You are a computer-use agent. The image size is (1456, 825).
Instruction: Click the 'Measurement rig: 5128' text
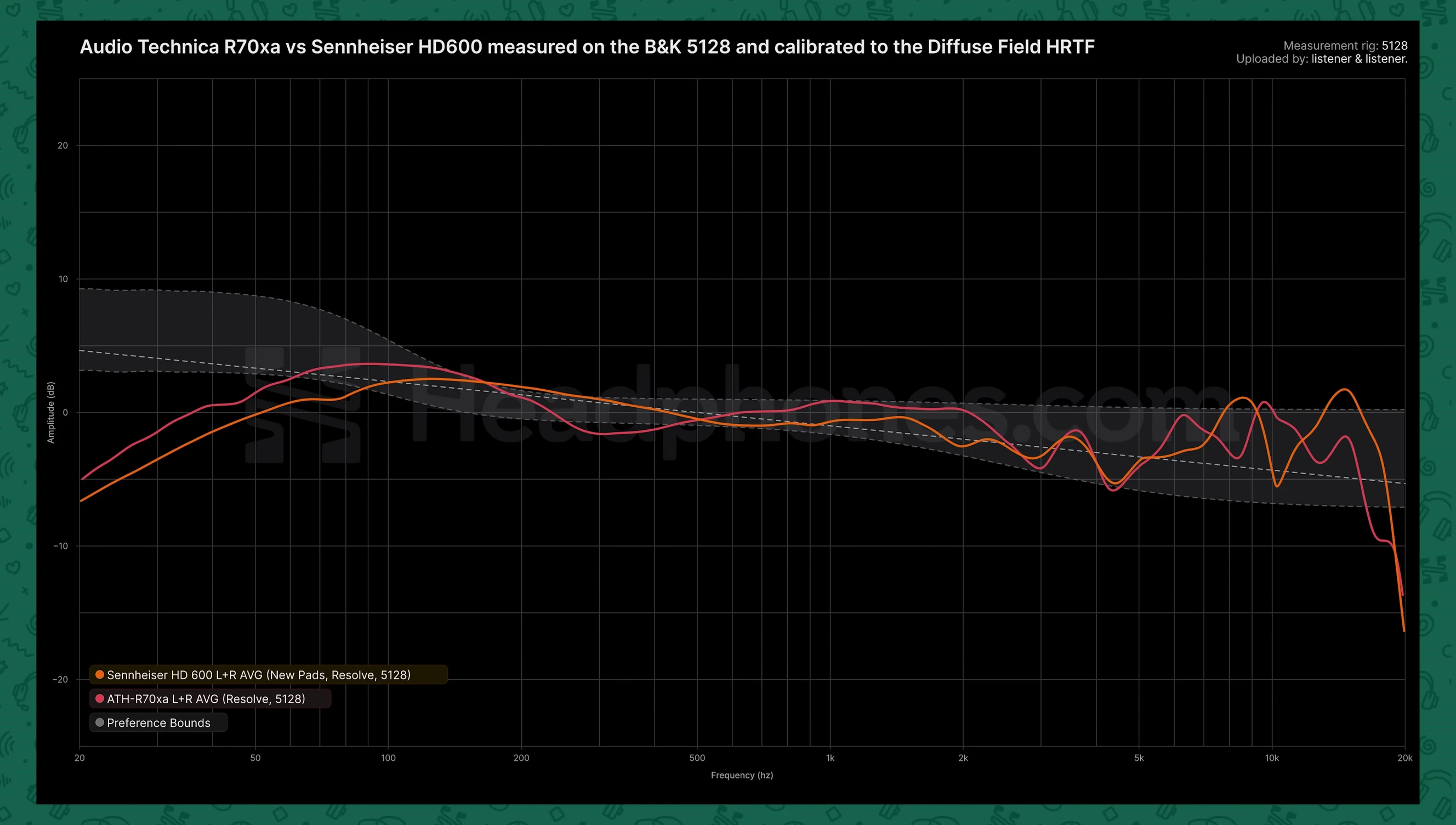[x=1345, y=45]
